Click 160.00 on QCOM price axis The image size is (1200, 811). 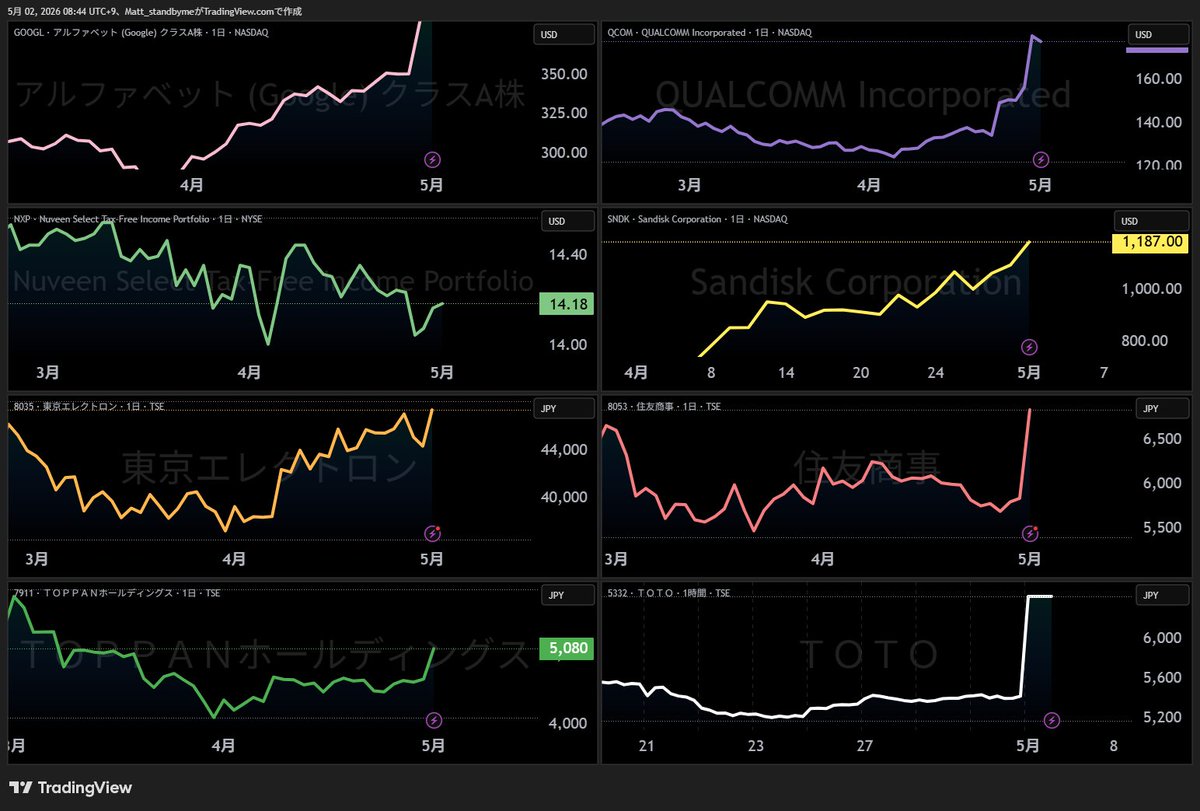(1160, 78)
